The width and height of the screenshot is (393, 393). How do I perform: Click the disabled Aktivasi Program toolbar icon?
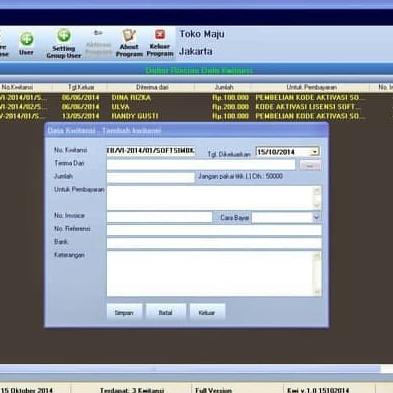coord(98,43)
